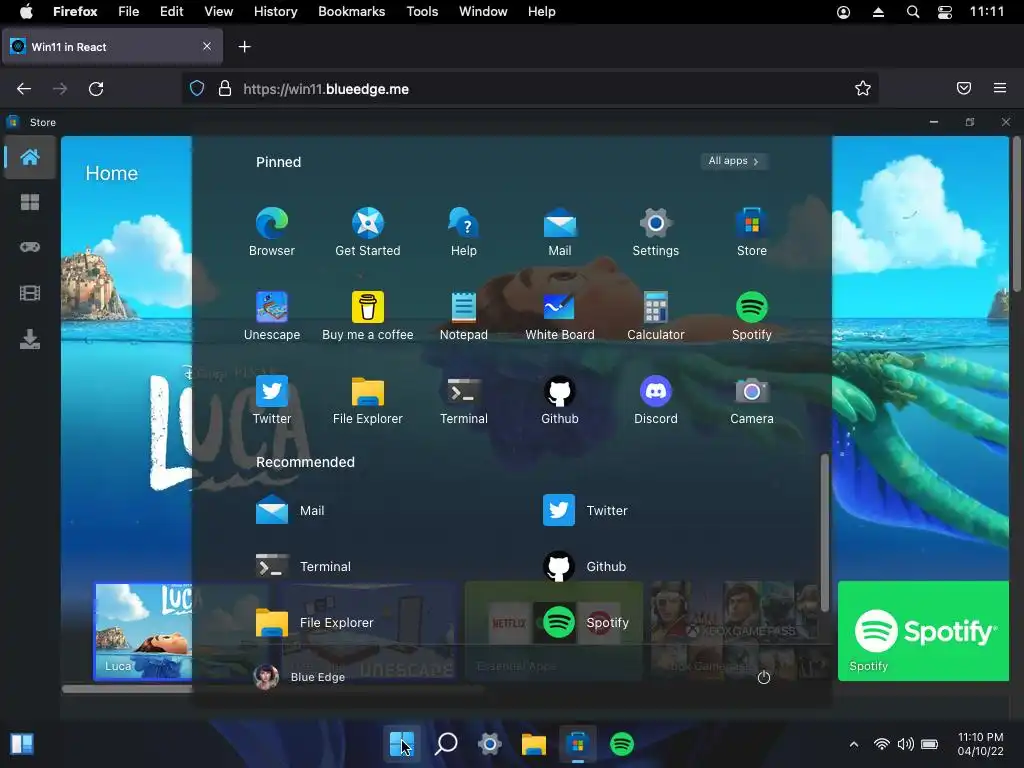Launch Get Started from Pinned apps
This screenshot has width=1024, height=768.
368,232
